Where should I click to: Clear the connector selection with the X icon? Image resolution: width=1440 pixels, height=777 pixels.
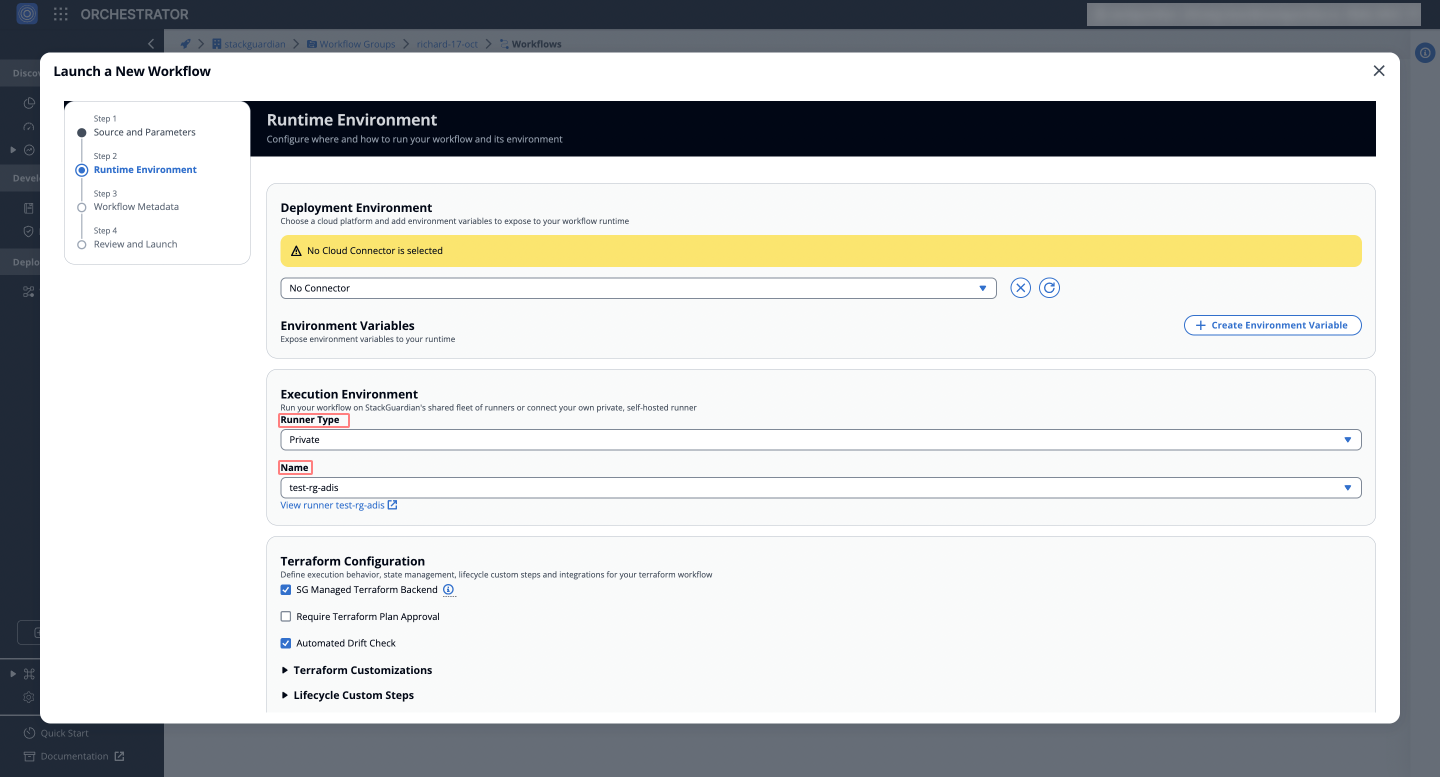[x=1020, y=287]
